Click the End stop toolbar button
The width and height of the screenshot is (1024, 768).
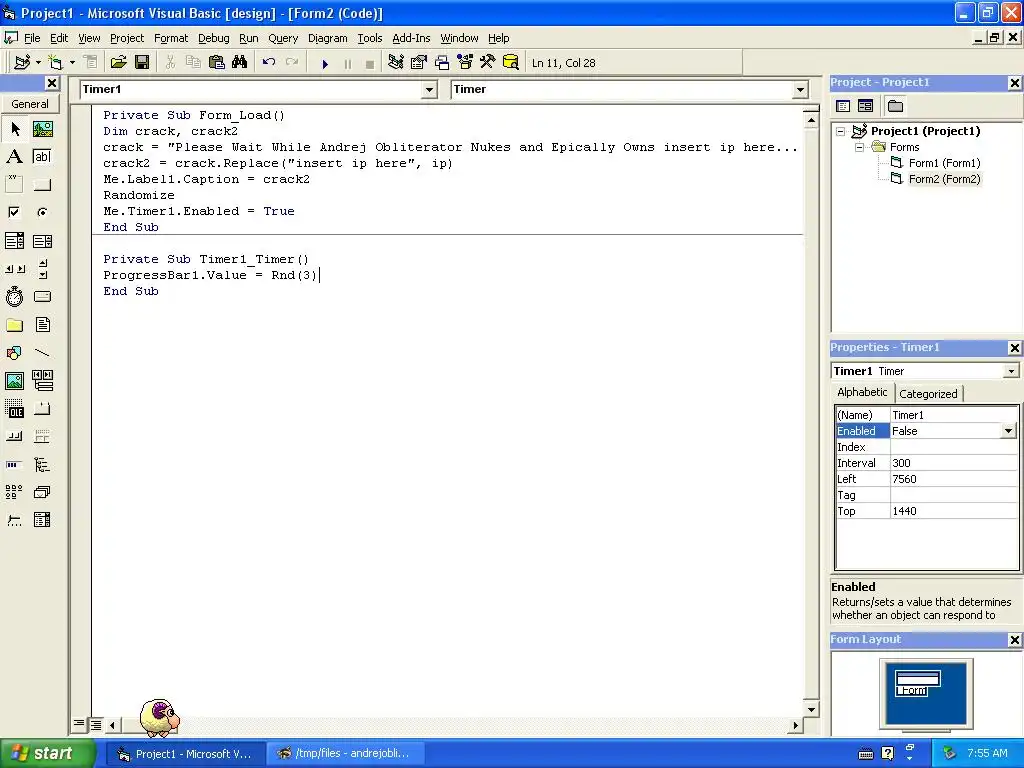370,63
